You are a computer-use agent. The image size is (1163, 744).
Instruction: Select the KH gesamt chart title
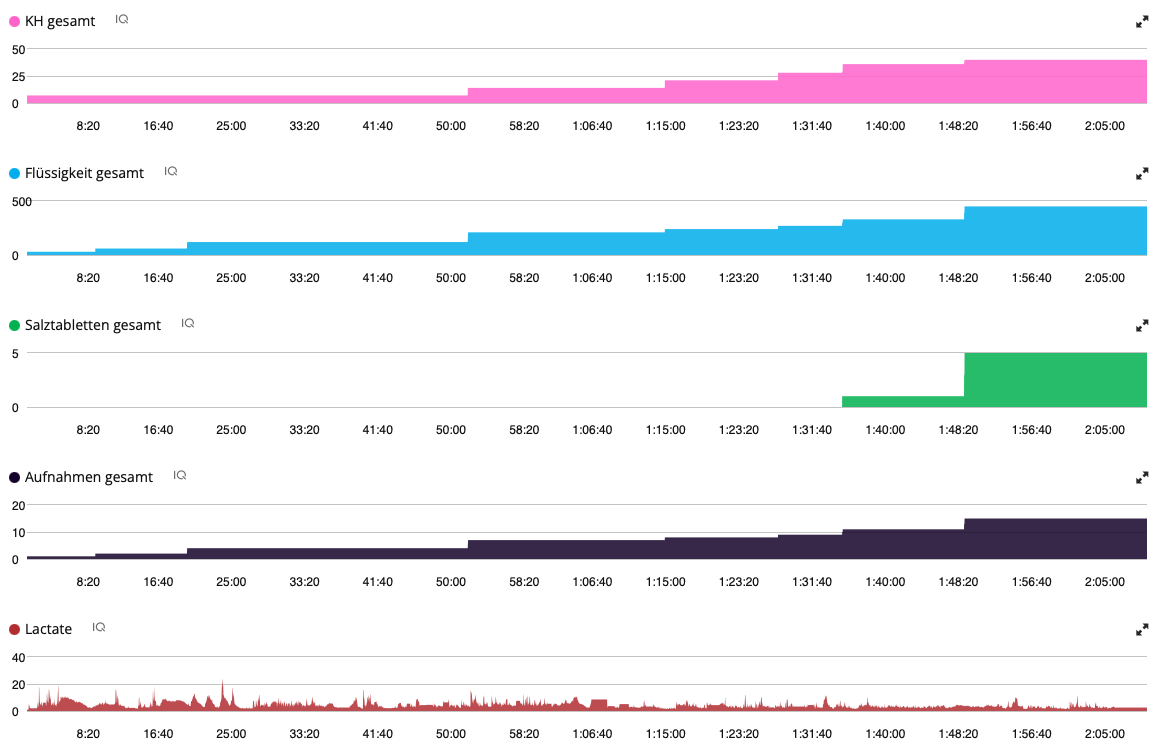pyautogui.click(x=60, y=22)
